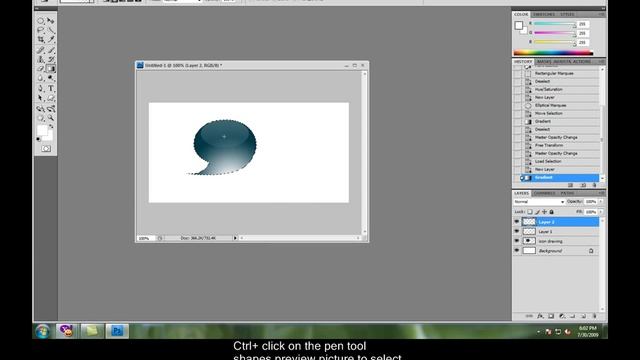The width and height of the screenshot is (640, 360).
Task: Select the Gradient tool
Action: point(51,69)
